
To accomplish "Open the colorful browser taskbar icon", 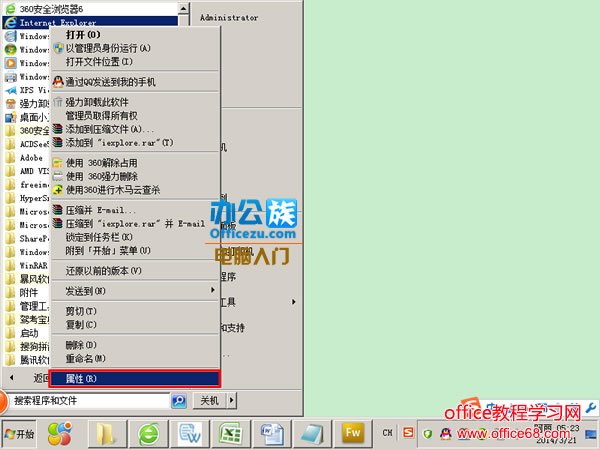I will [60, 434].
